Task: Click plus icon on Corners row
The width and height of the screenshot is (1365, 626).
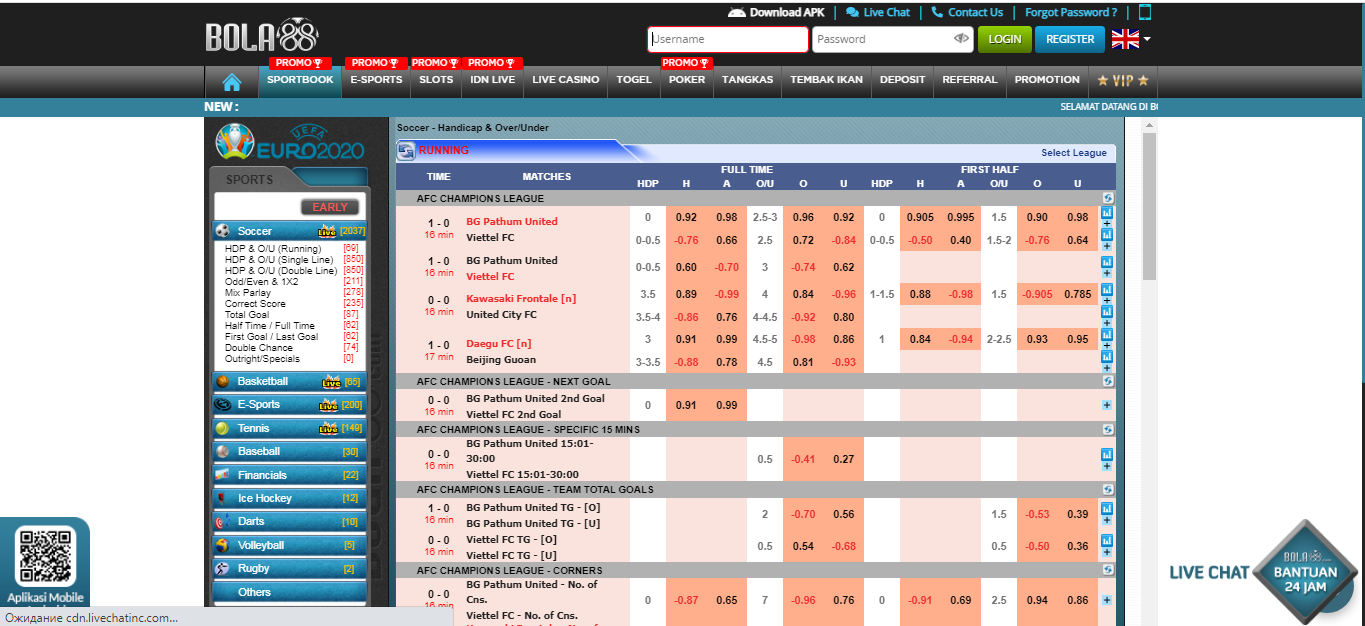Action: point(1107,600)
